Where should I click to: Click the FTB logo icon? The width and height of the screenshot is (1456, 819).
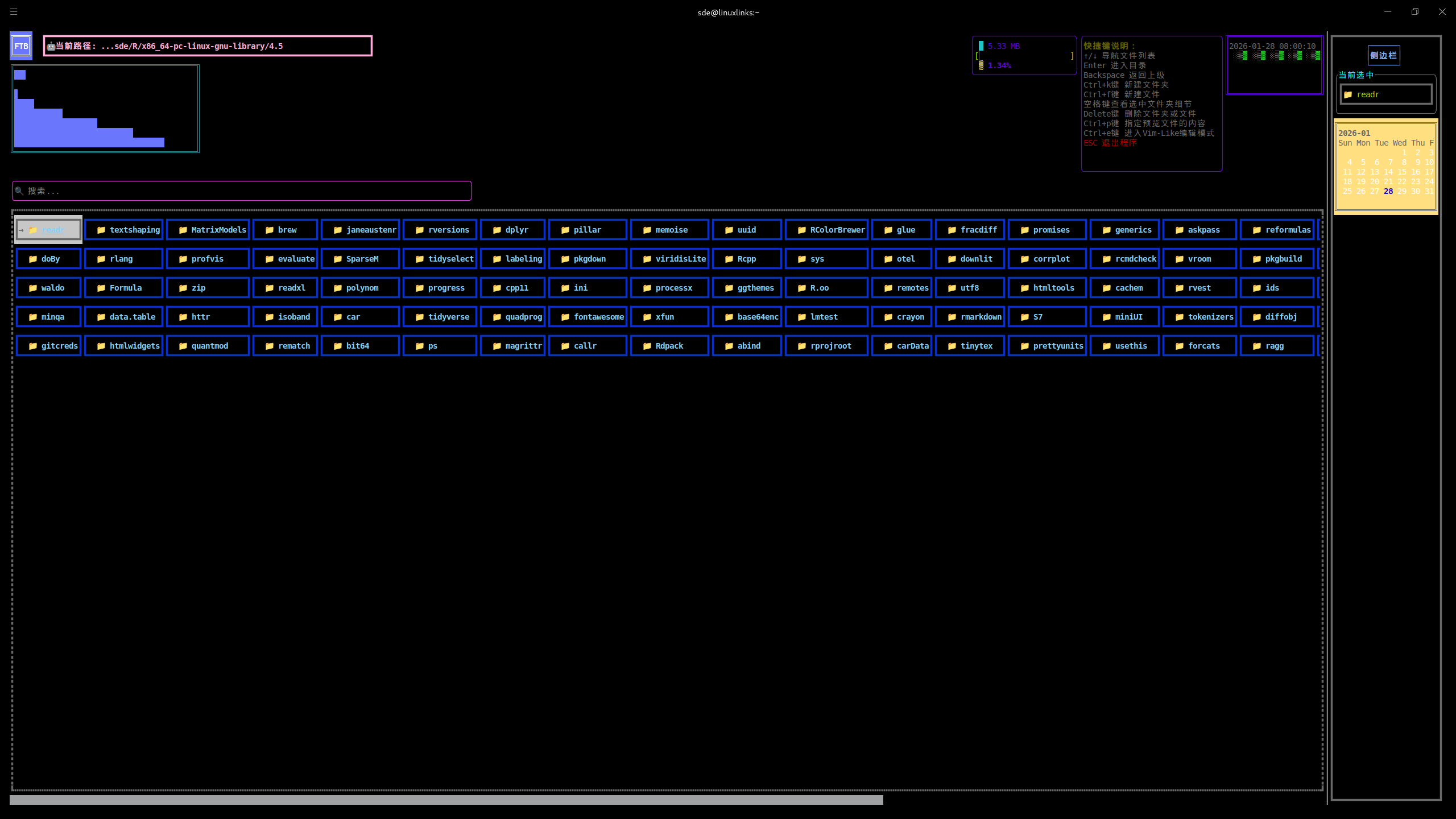[21, 46]
